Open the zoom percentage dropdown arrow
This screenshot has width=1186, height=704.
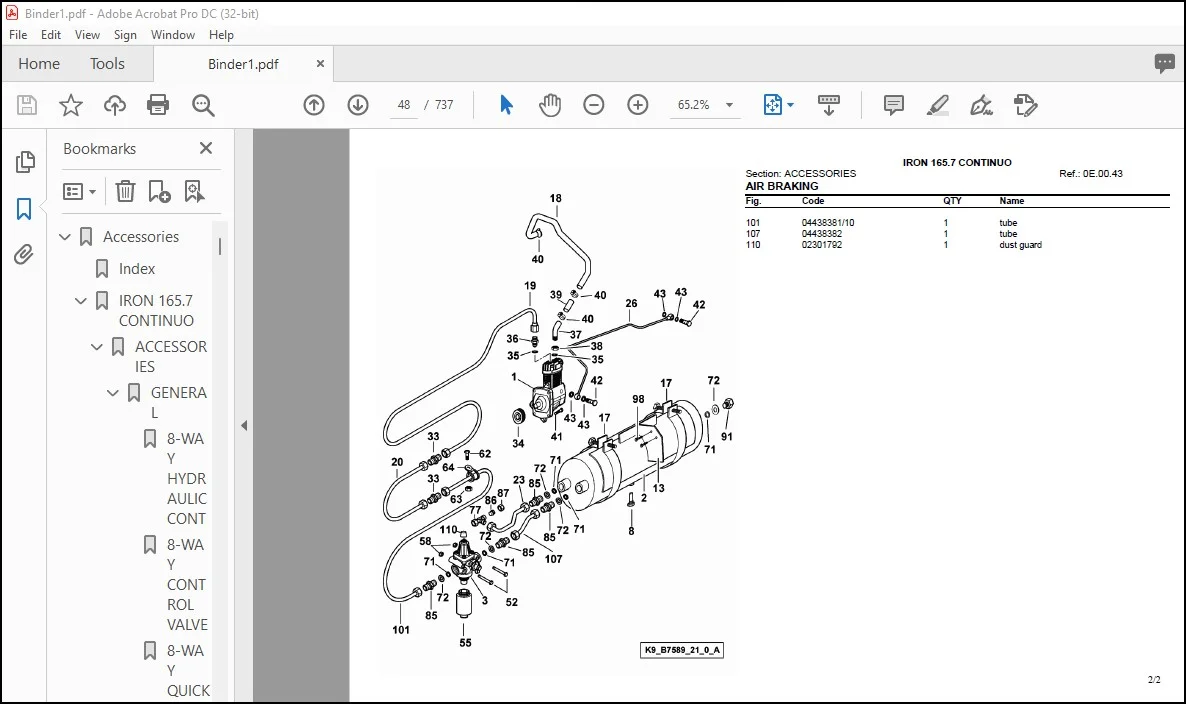pyautogui.click(x=729, y=105)
